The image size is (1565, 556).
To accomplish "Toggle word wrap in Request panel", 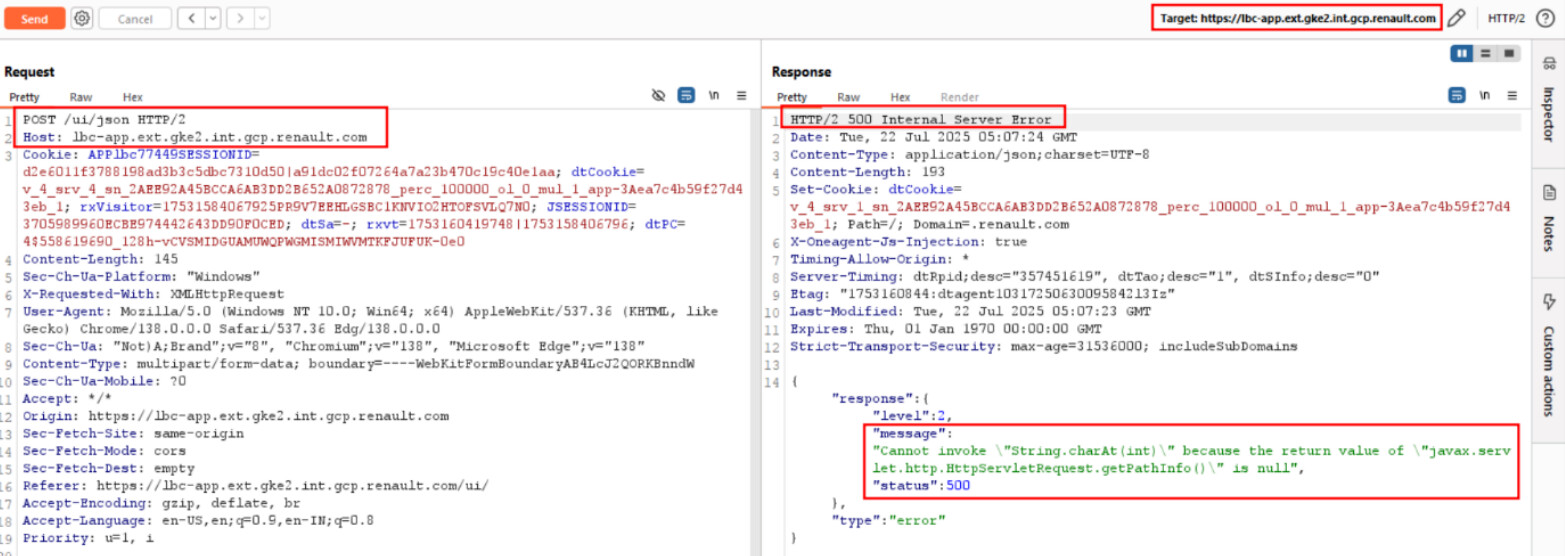I will coord(686,96).
